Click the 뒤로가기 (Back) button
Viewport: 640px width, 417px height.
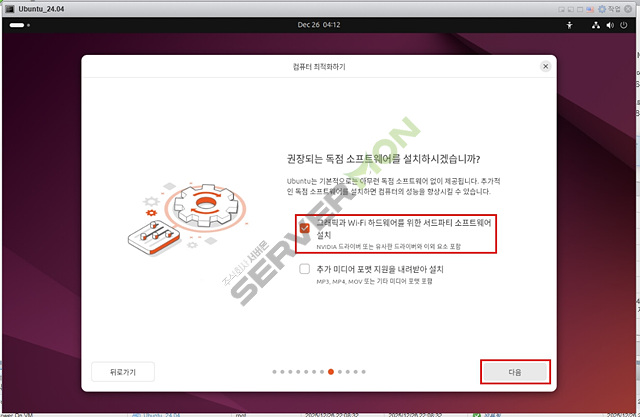point(123,372)
